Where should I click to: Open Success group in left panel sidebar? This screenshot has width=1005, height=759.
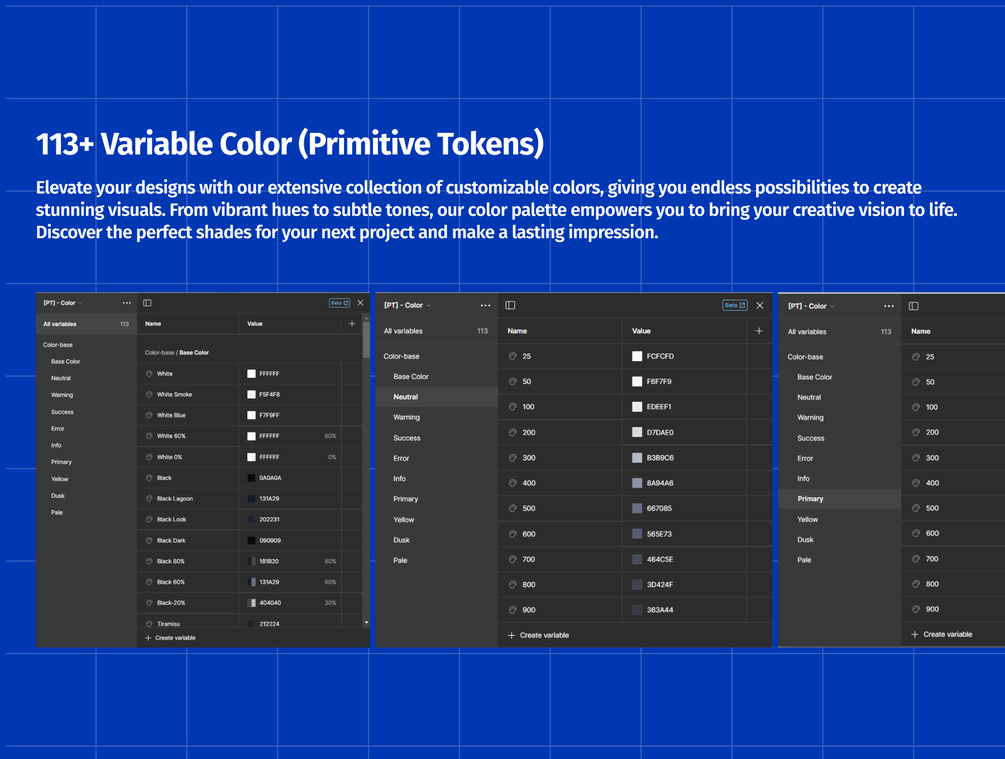point(62,412)
